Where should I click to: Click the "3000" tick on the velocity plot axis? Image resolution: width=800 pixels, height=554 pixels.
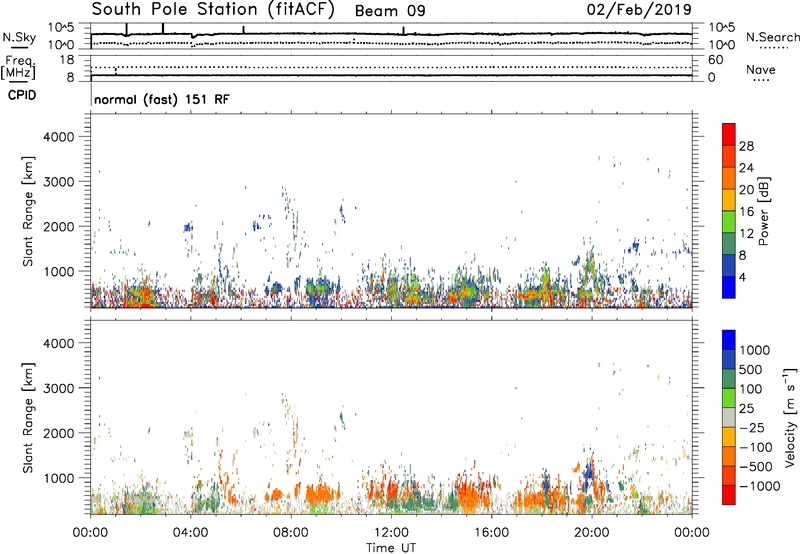click(x=58, y=388)
